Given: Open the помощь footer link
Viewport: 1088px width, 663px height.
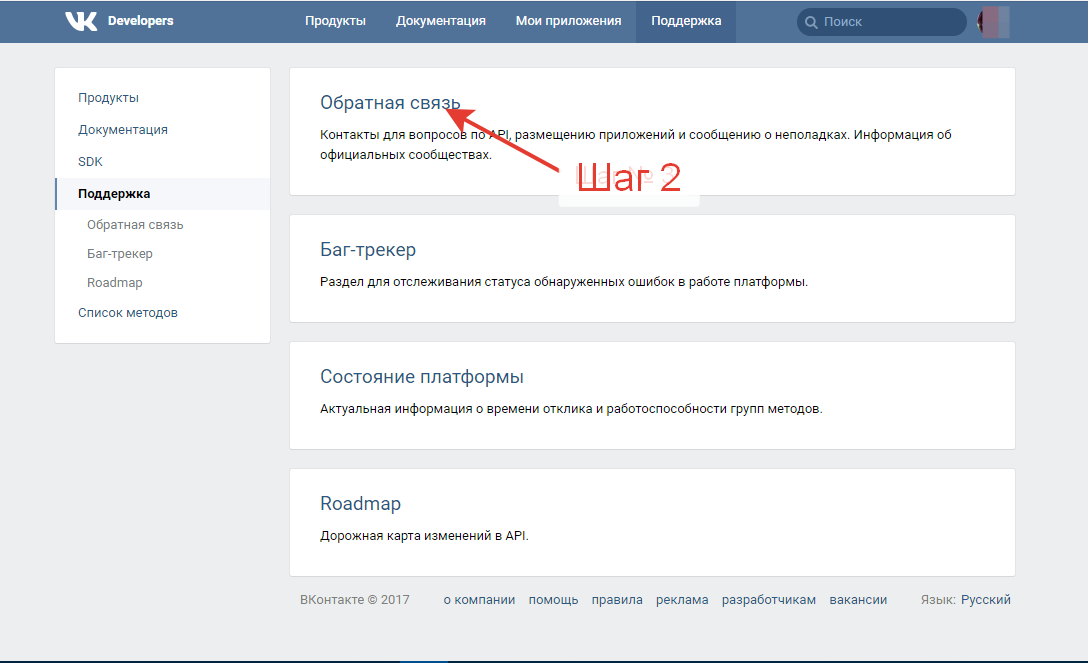Looking at the screenshot, I should (553, 600).
